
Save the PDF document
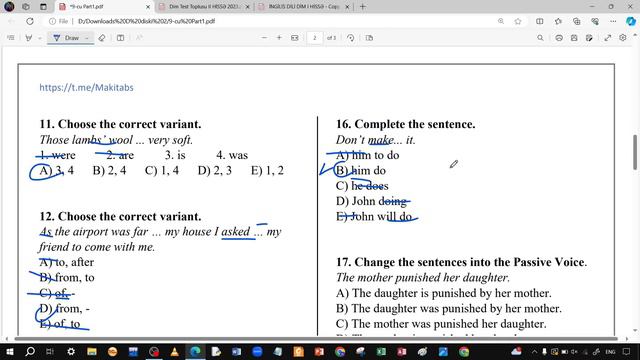pyautogui.click(x=574, y=38)
